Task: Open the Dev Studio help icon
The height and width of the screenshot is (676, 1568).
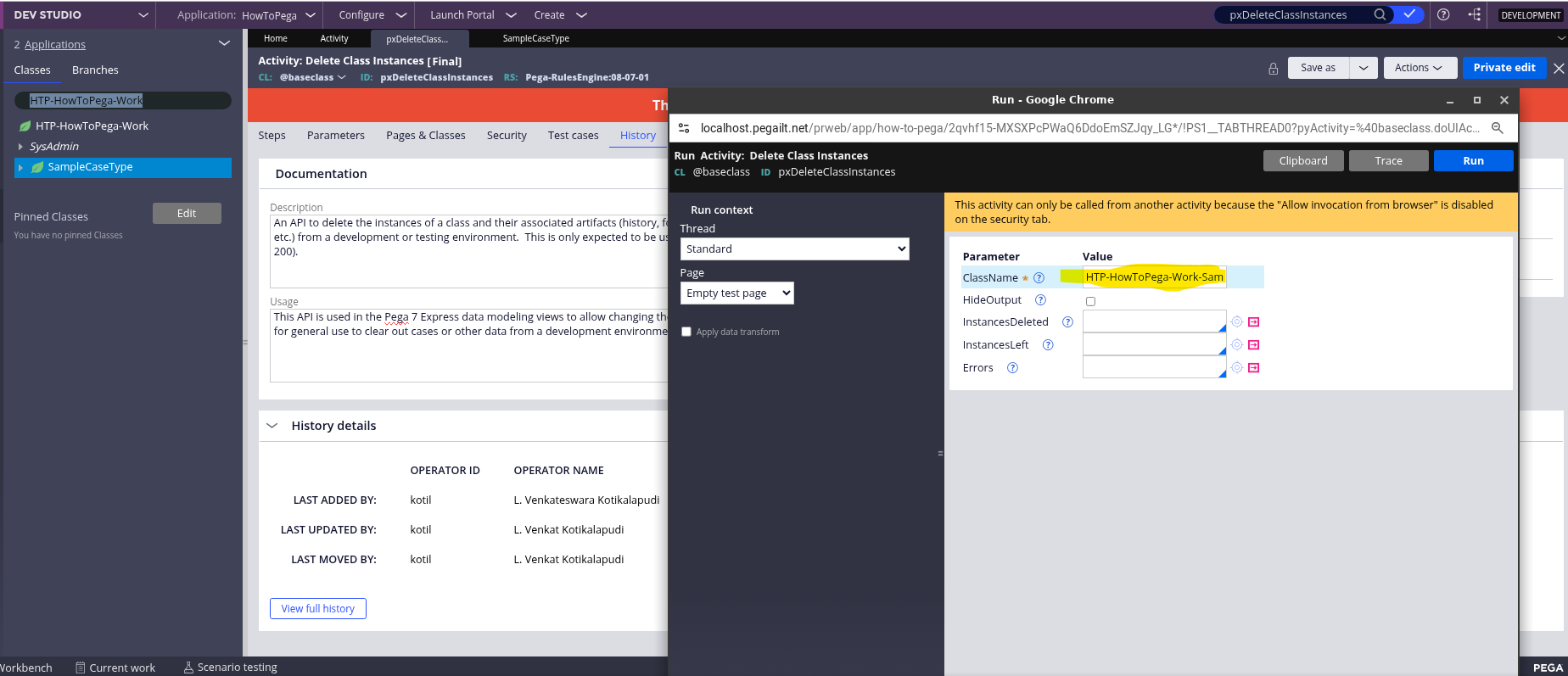Action: tap(1443, 14)
